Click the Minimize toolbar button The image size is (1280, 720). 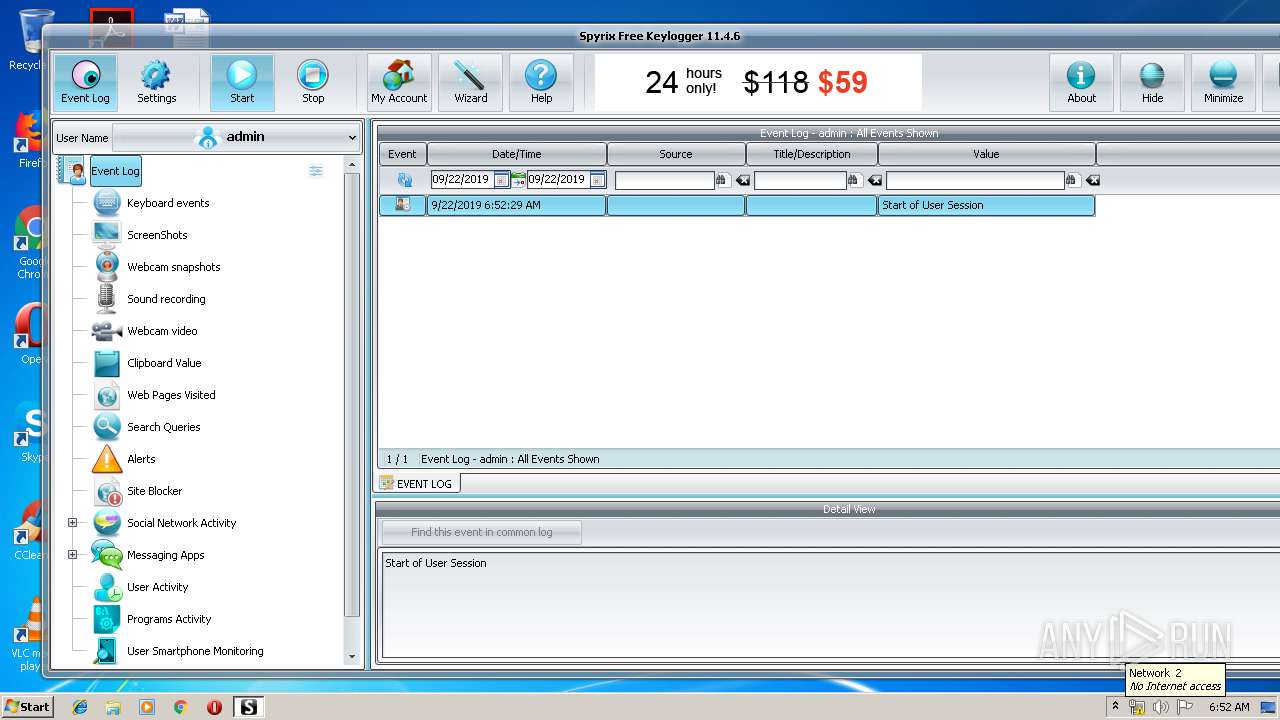click(x=1223, y=82)
